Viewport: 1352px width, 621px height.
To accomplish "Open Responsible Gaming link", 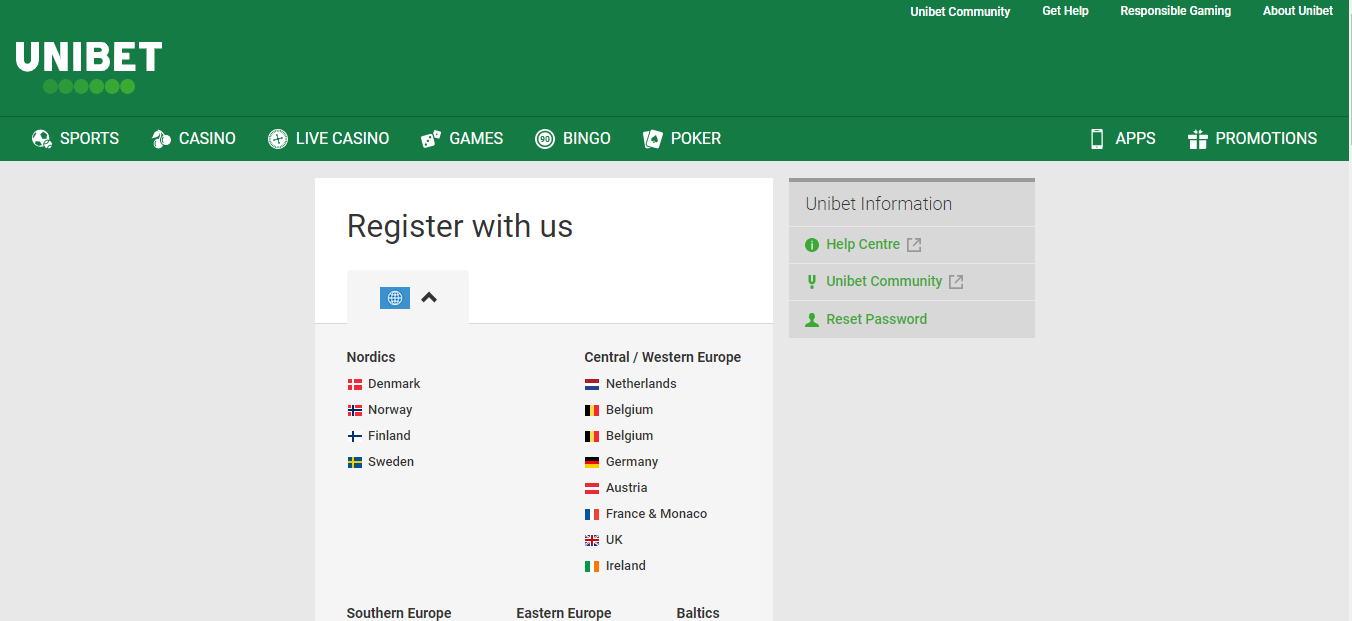I will coord(1175,11).
